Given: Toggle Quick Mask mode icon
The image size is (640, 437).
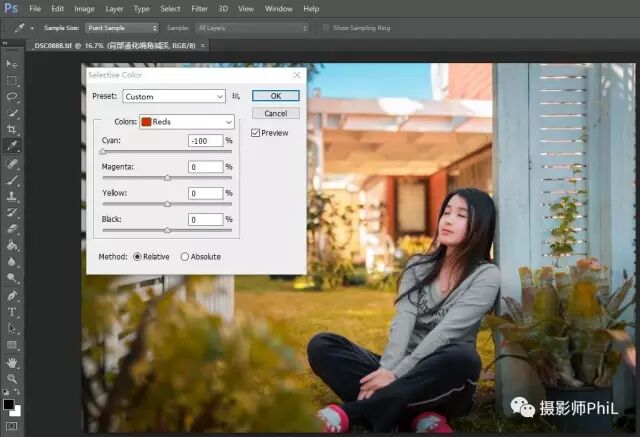Looking at the screenshot, I should click(x=11, y=426).
